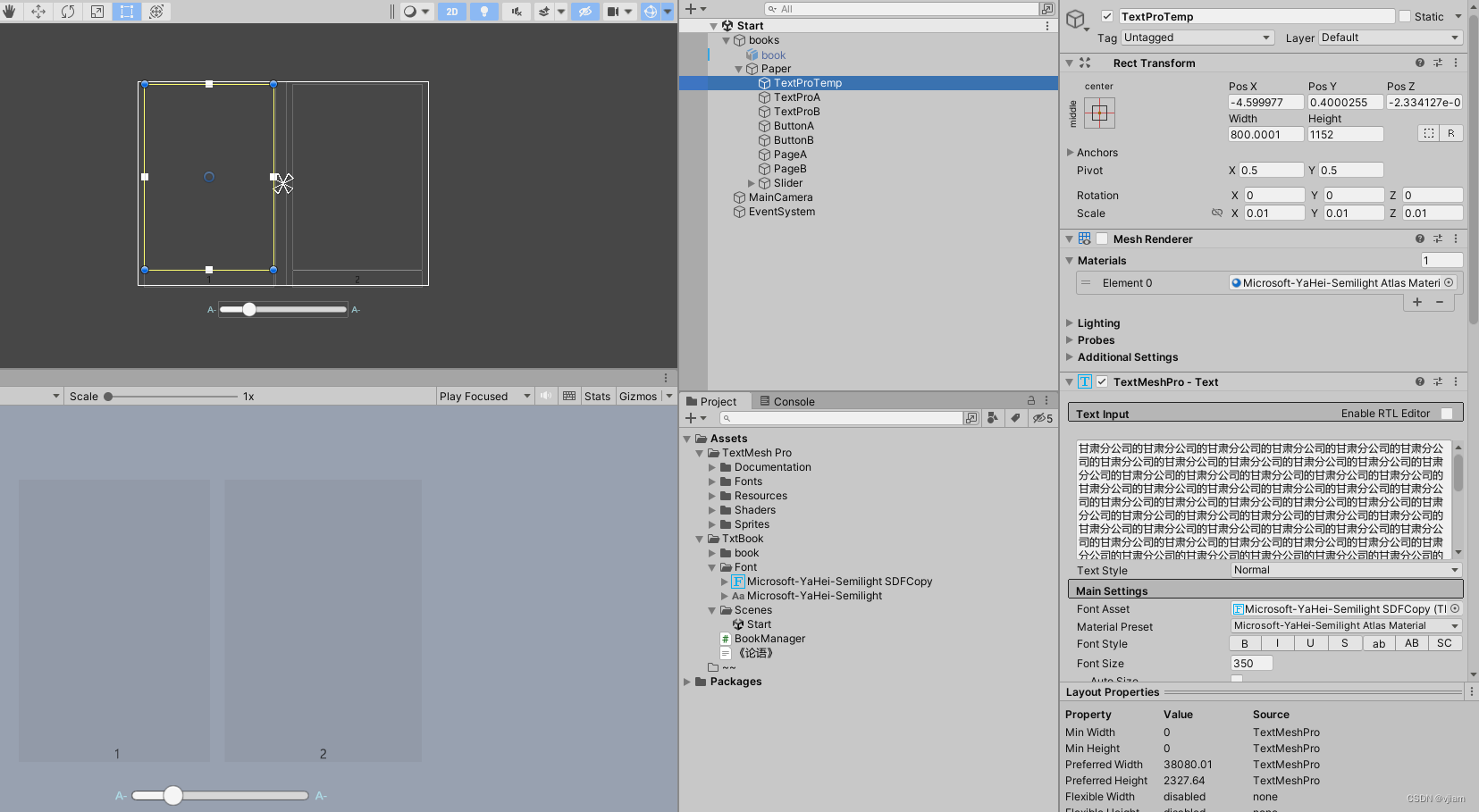
Task: Disable the TextProTemp active checkbox in Inspector
Action: 1107,16
